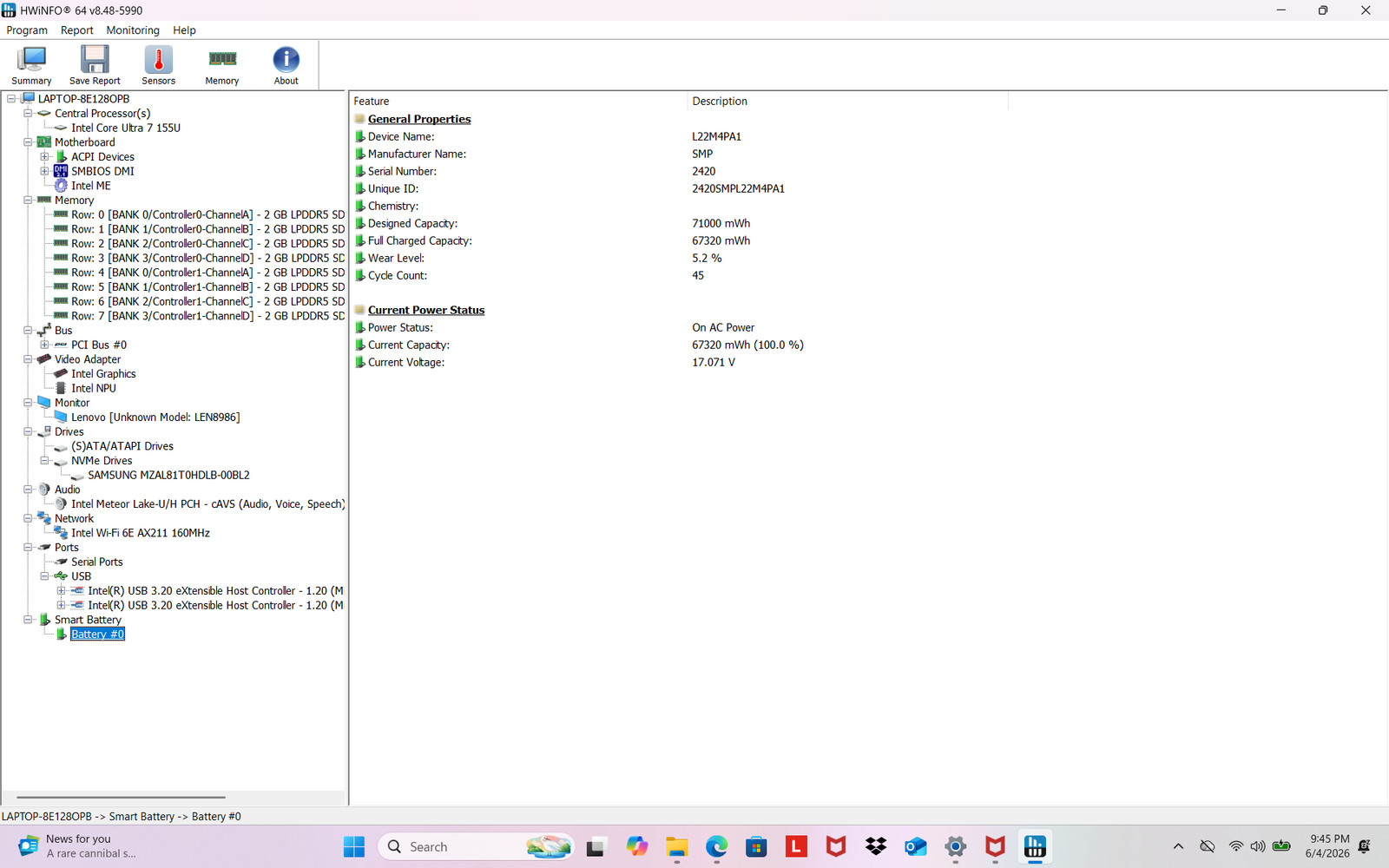Open the Sensors thermometer icon

tap(158, 65)
